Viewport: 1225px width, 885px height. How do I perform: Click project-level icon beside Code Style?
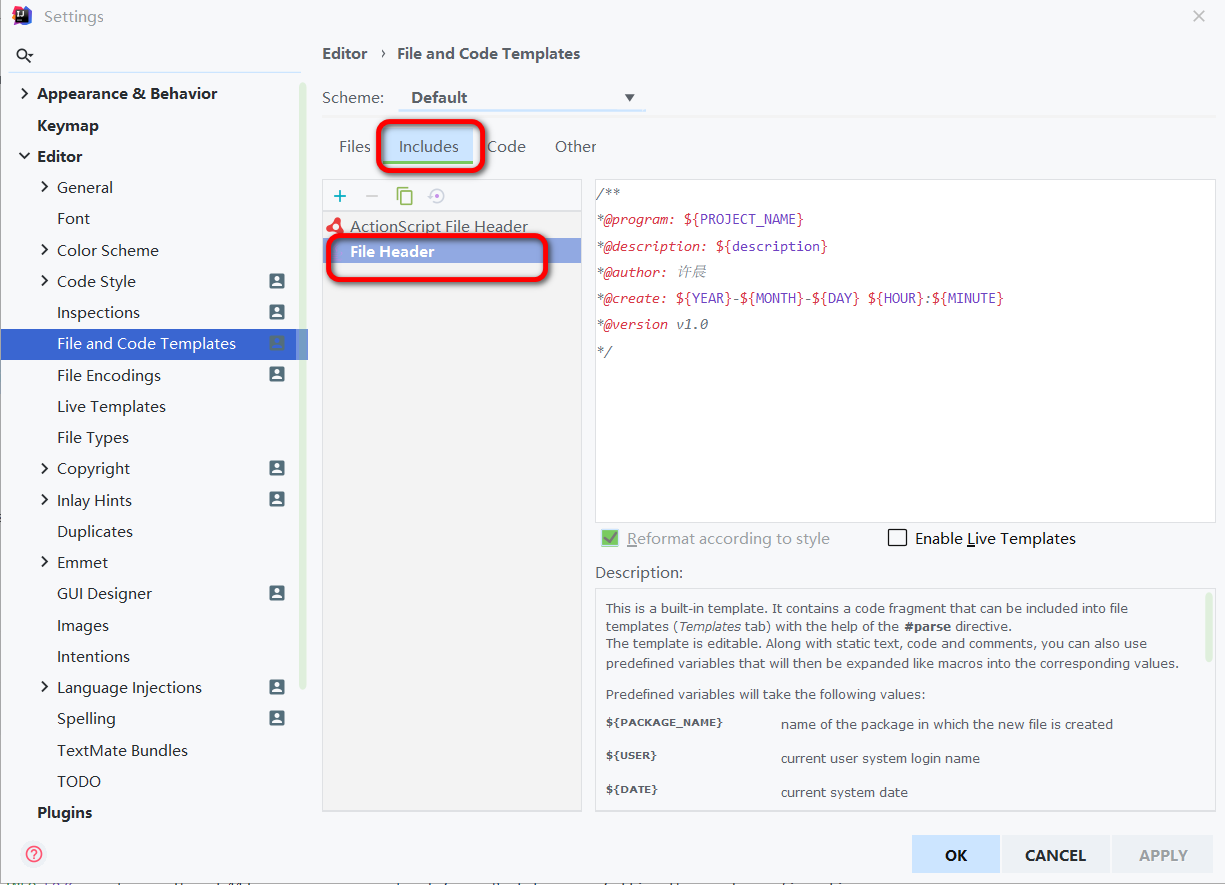coord(277,281)
